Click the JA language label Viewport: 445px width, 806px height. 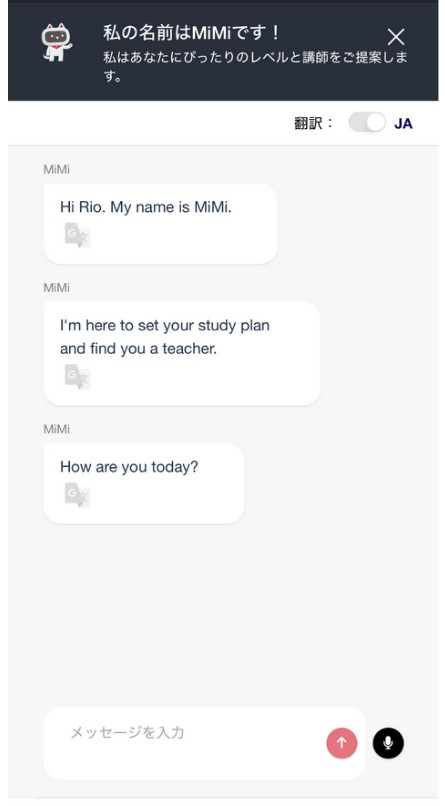click(403, 124)
